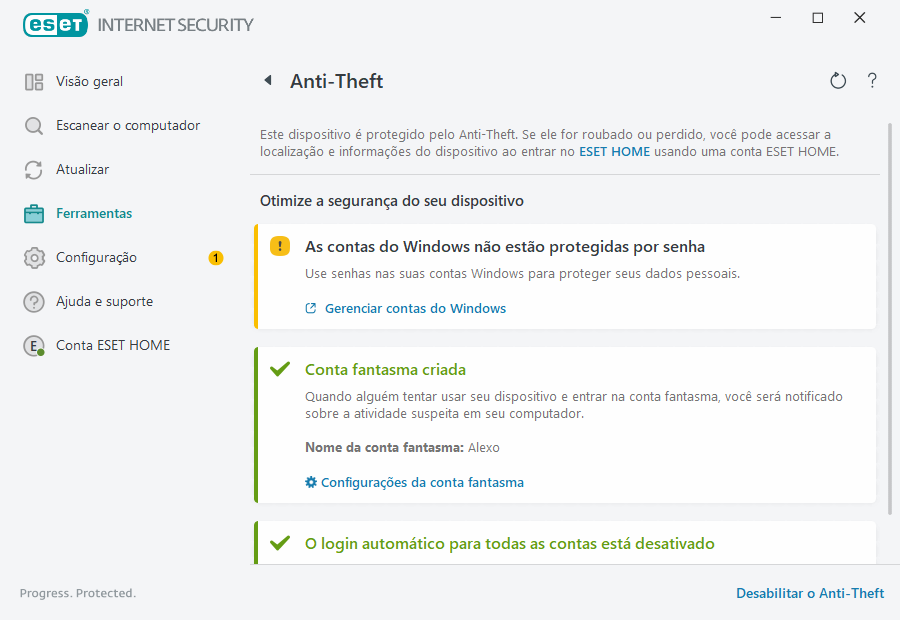Click the notification badge on Configuração

215,257
